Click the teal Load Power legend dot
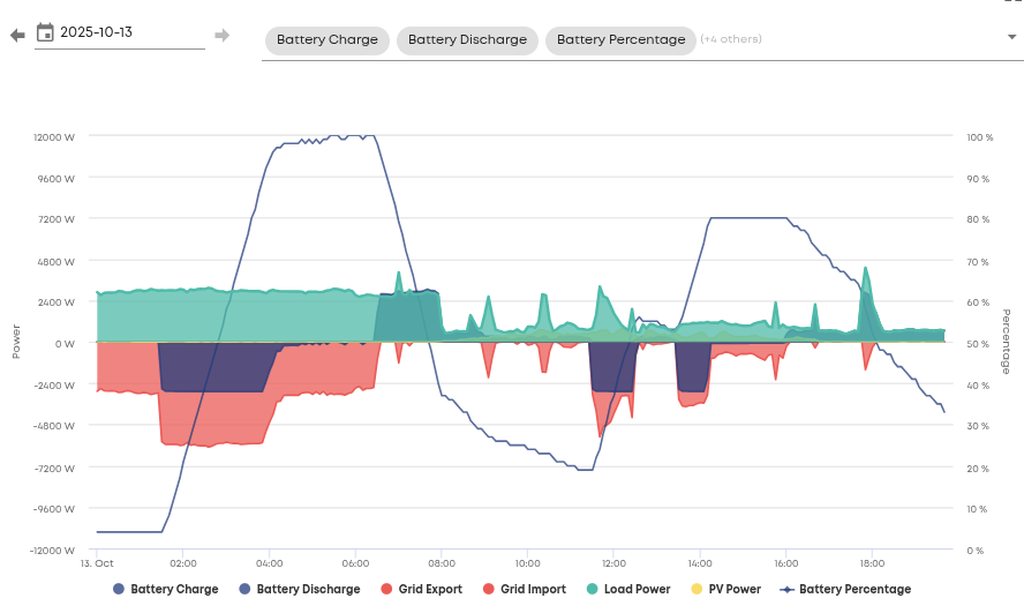Viewport: 1024px width, 613px height. pyautogui.click(x=593, y=589)
